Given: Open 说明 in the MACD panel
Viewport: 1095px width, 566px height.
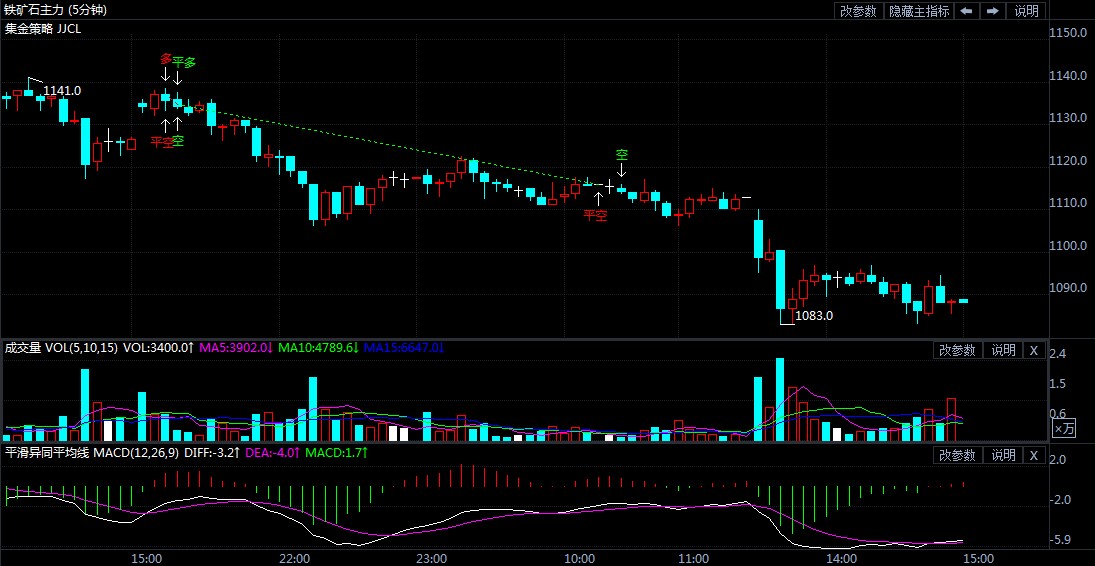Looking at the screenshot, I should (x=1004, y=455).
